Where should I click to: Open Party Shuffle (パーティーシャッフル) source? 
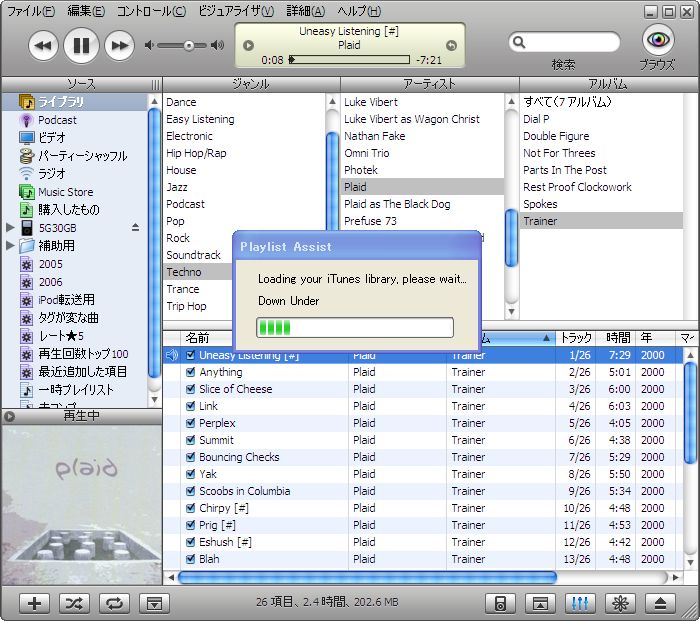(74, 156)
